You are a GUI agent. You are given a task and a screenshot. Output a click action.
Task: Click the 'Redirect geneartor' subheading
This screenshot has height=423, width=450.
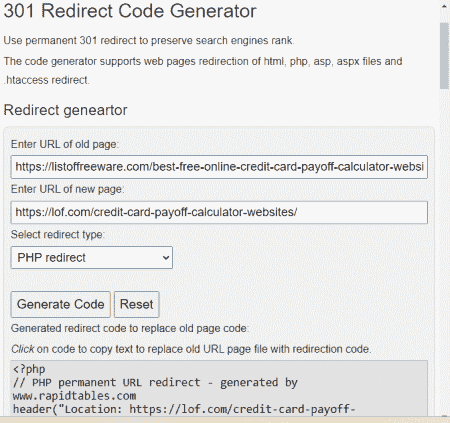(x=65, y=110)
